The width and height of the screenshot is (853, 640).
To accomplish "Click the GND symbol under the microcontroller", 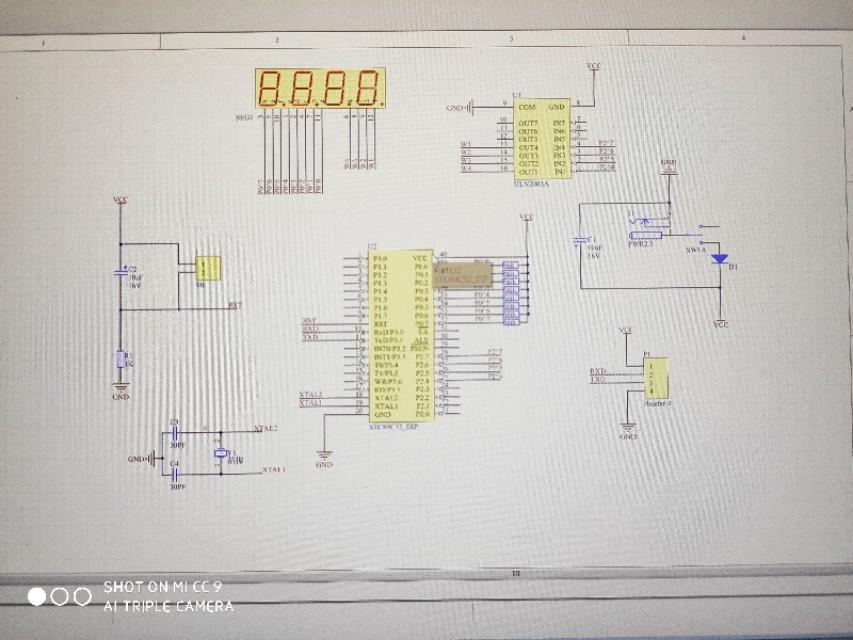I will click(324, 459).
